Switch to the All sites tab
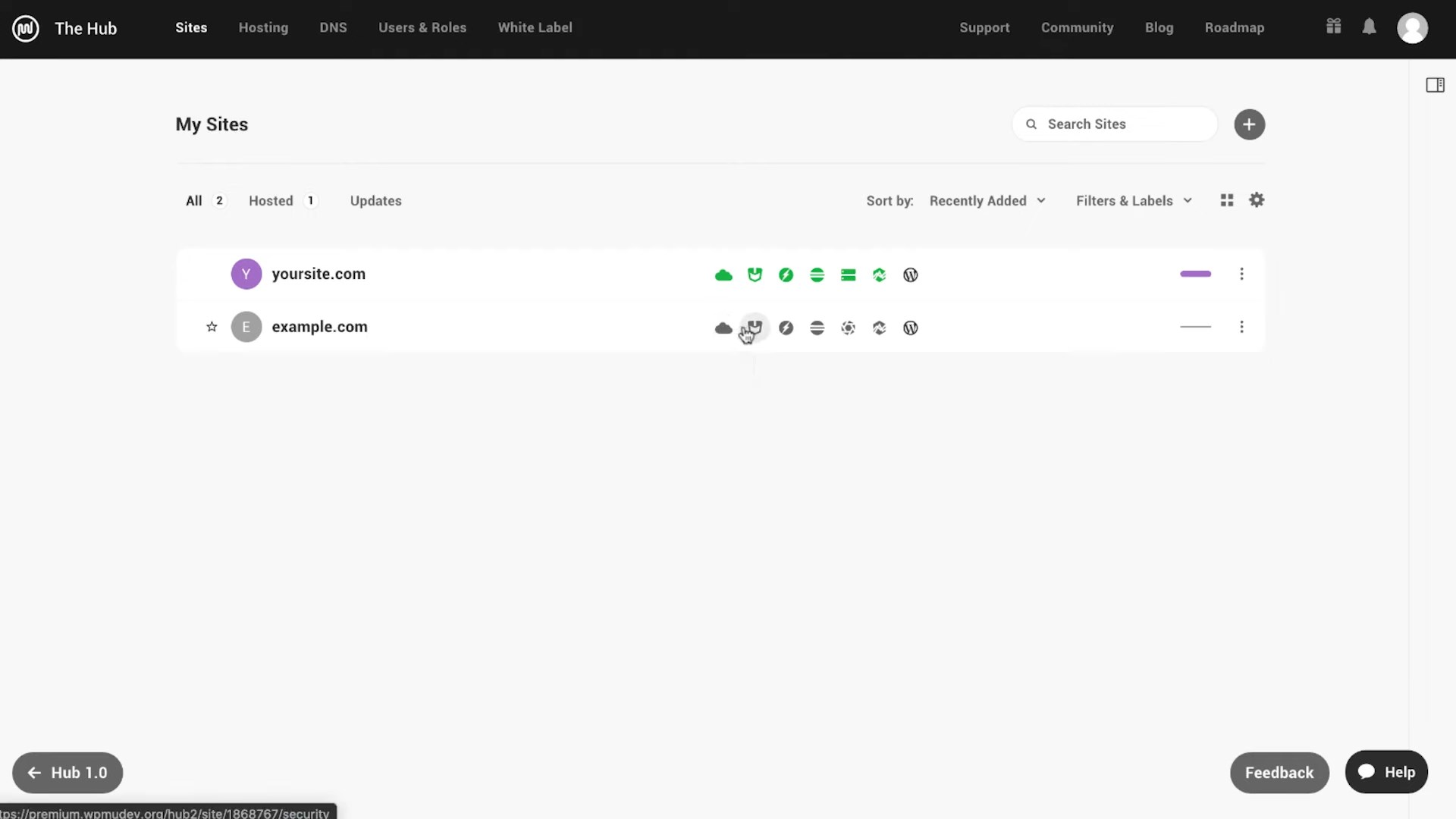 coord(205,201)
